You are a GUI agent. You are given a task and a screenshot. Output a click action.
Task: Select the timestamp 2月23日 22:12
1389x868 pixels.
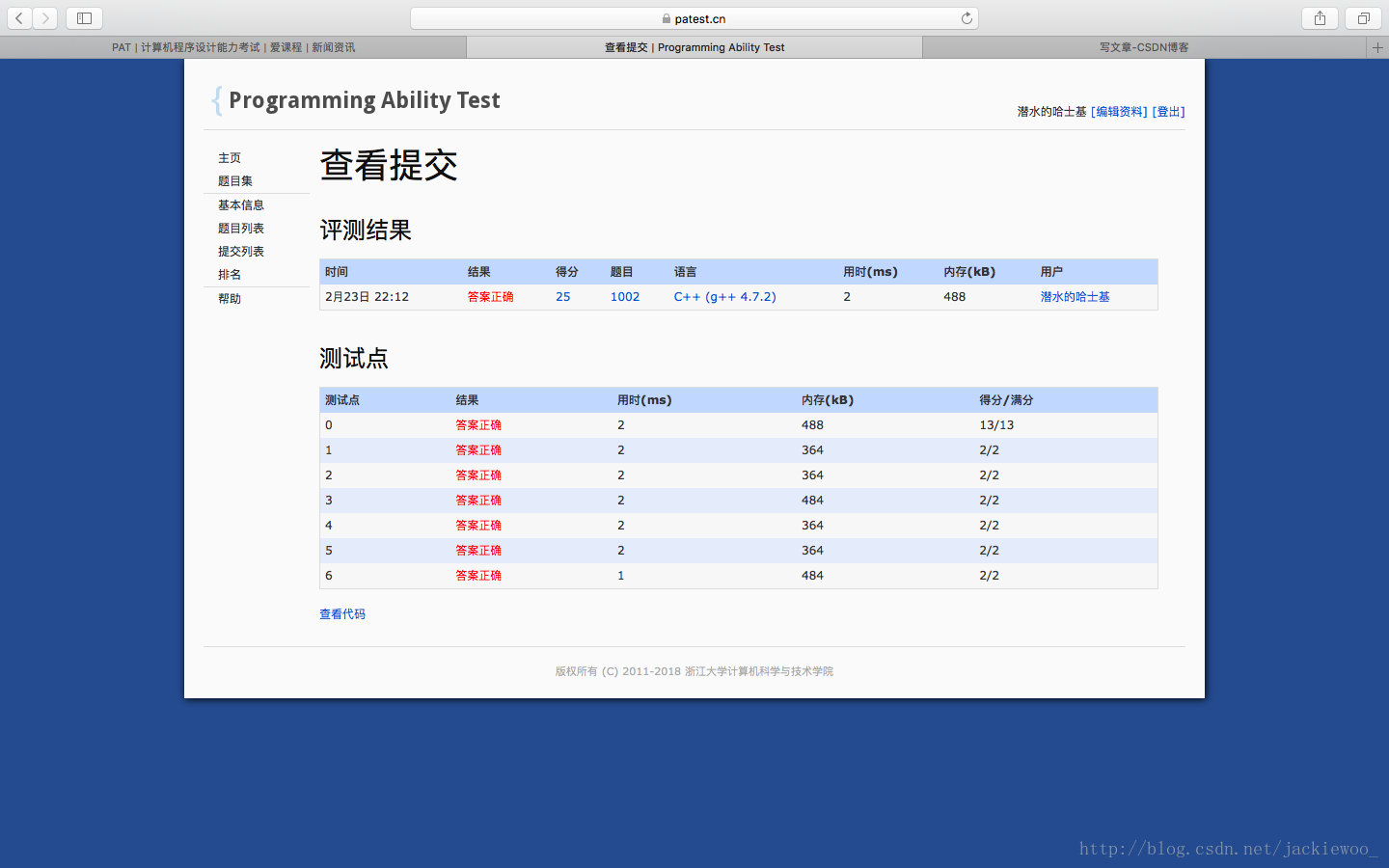click(368, 297)
